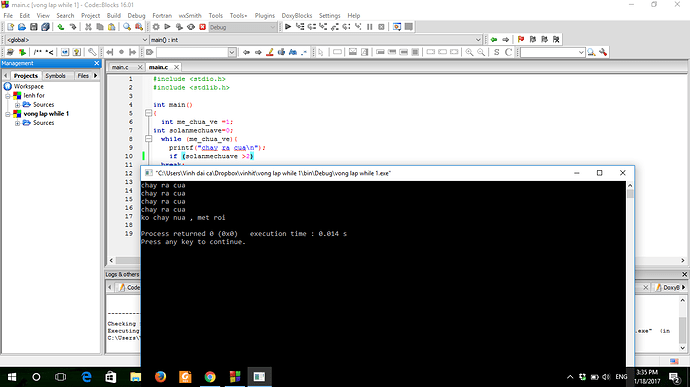The height and width of the screenshot is (387, 690).
Task: Jump back with the green arrow icon
Action: click(x=494, y=40)
